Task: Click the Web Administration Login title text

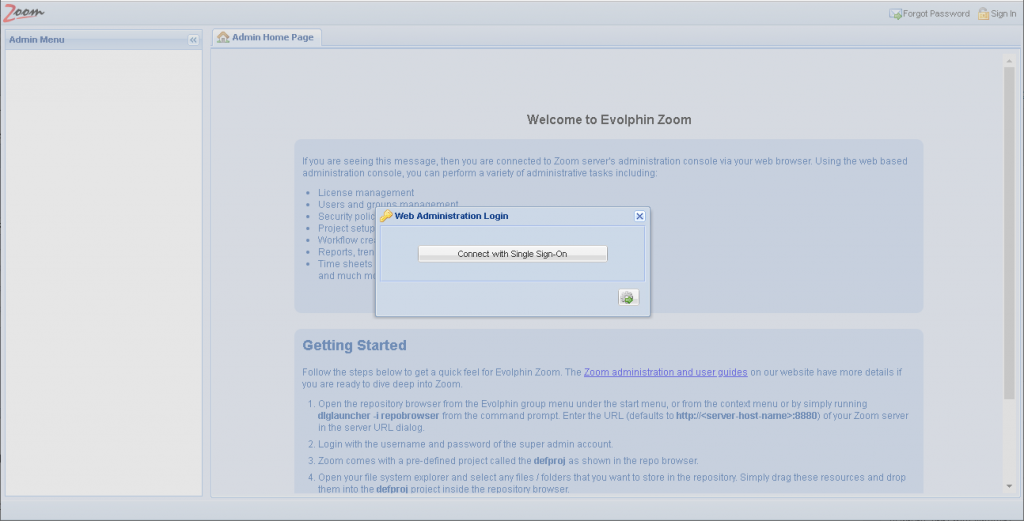Action: click(x=451, y=216)
